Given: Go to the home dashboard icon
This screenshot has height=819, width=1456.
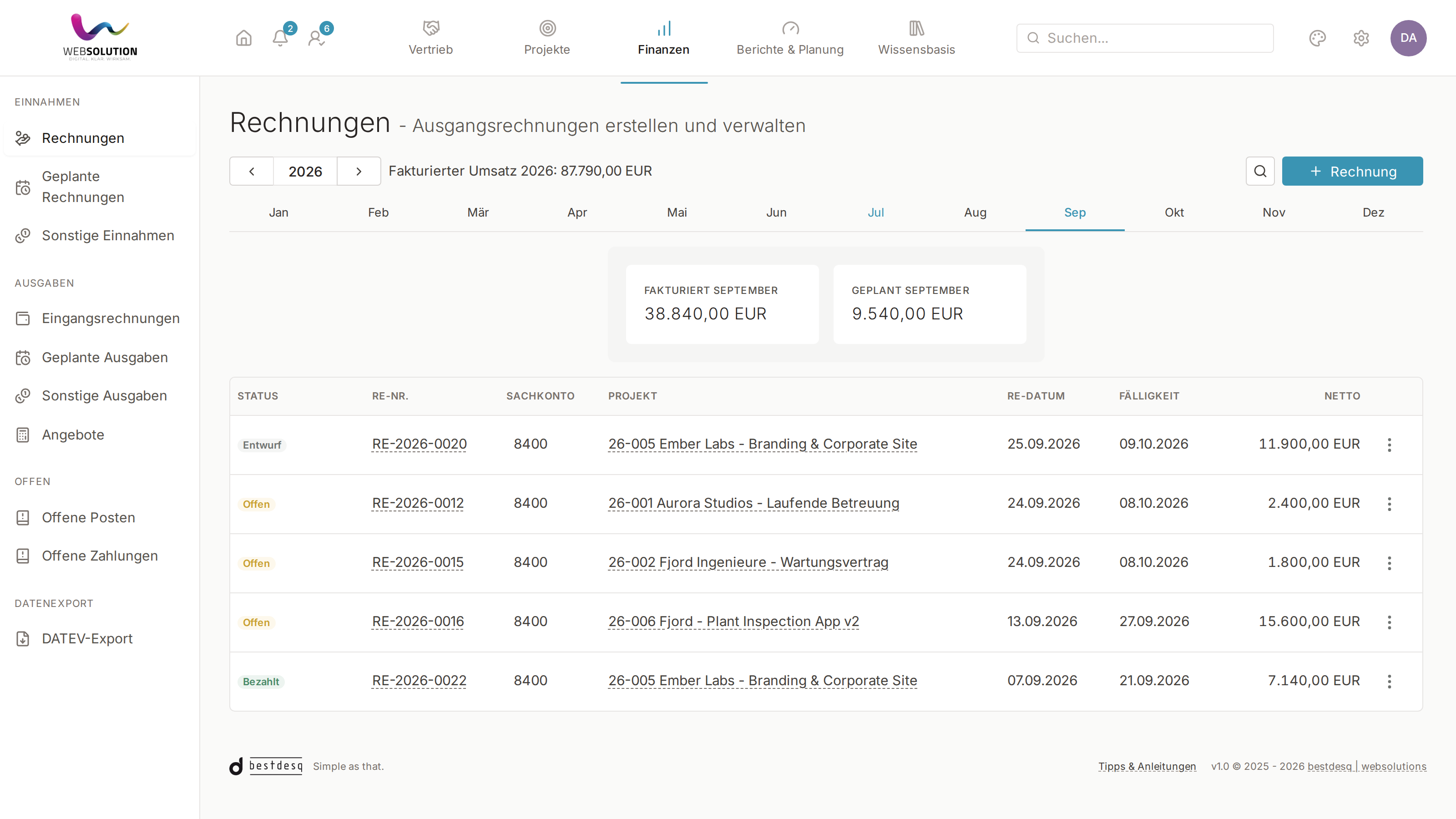Looking at the screenshot, I should (x=243, y=38).
